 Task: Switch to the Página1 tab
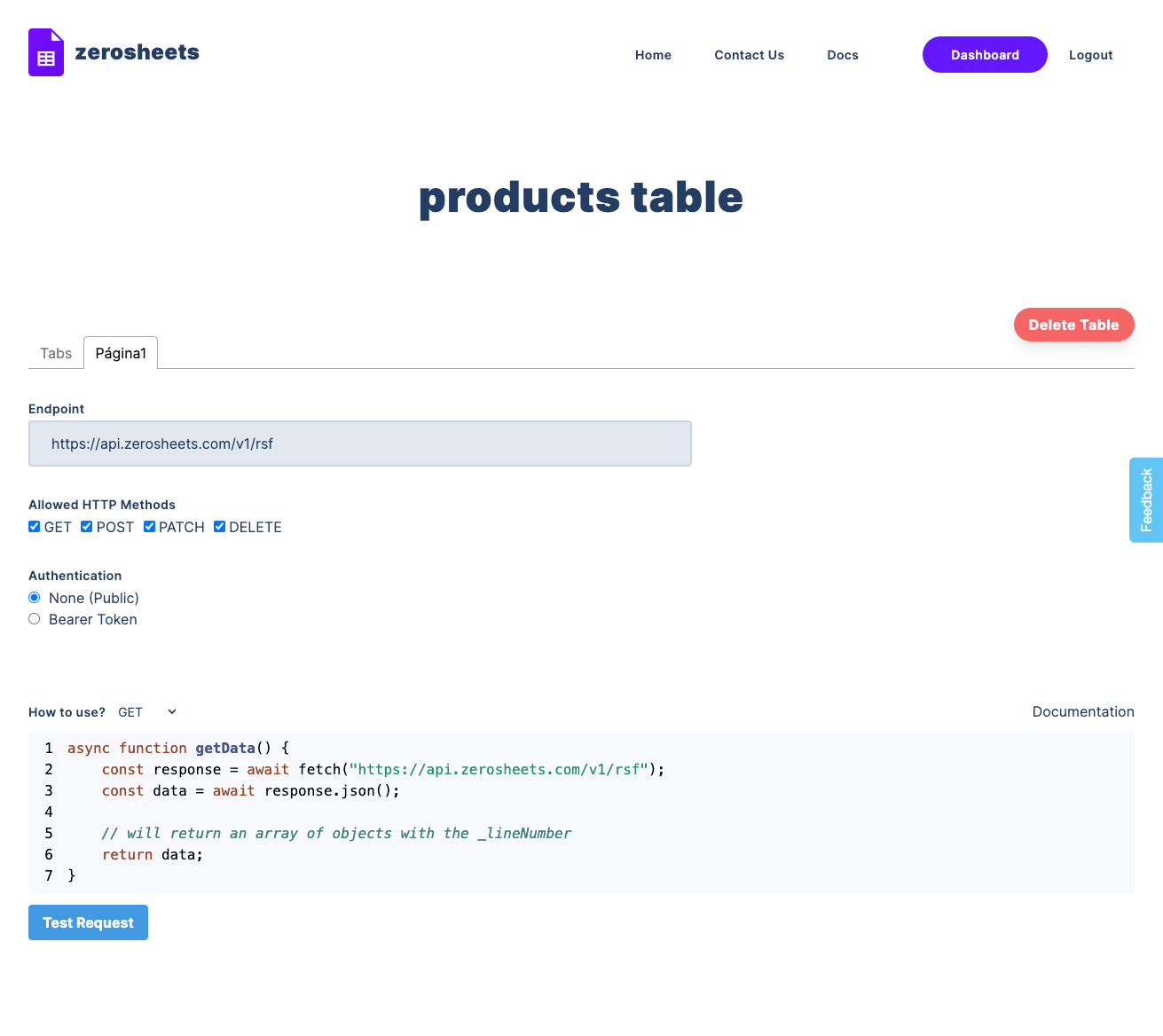(x=121, y=353)
